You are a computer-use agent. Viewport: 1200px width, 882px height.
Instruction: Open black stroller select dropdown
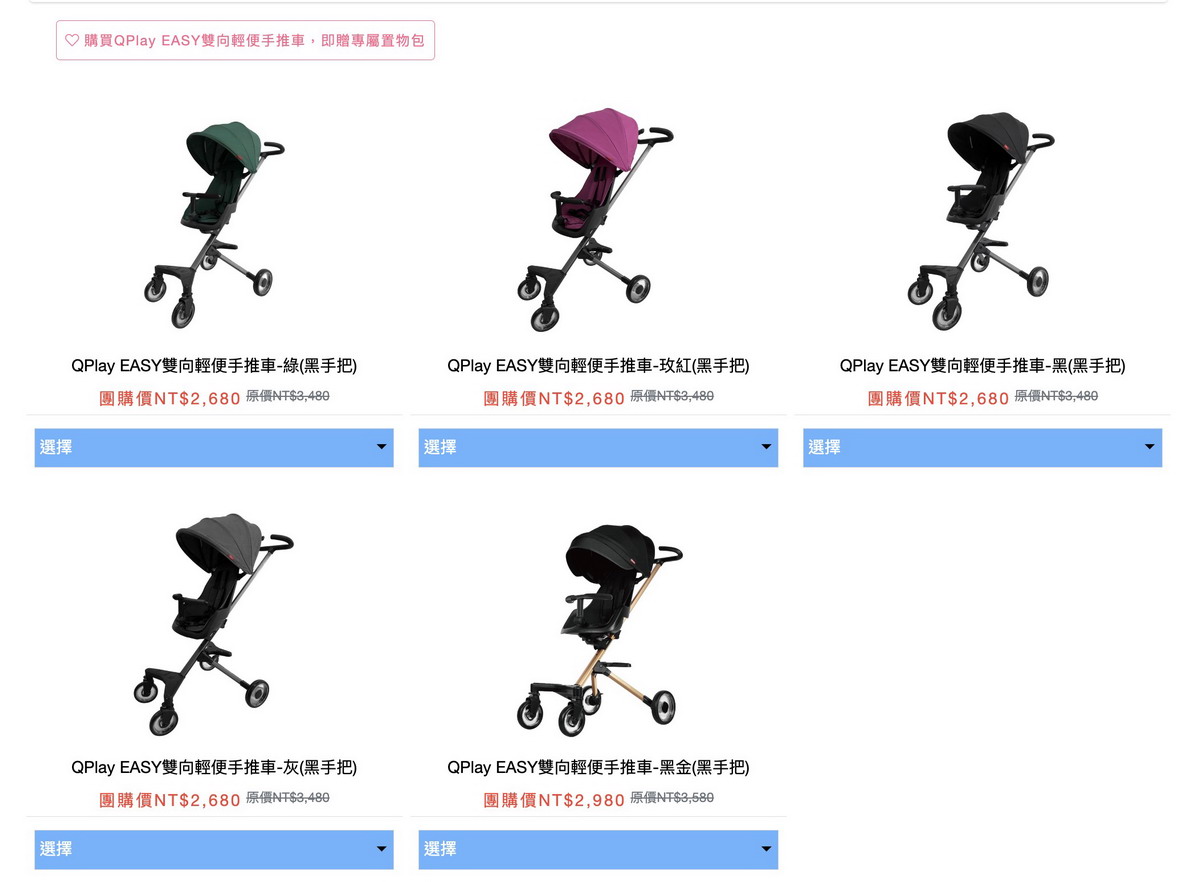coord(982,447)
